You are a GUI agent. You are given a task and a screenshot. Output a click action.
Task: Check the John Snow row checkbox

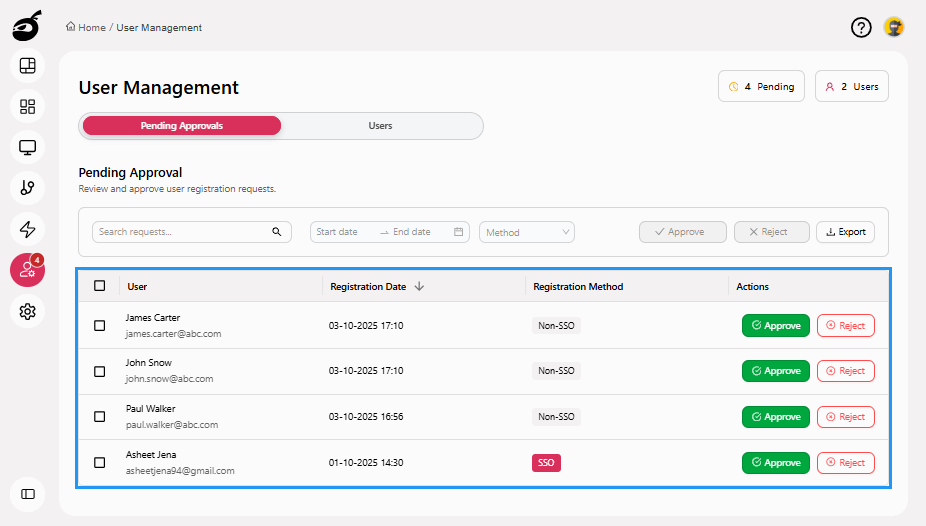(x=100, y=371)
